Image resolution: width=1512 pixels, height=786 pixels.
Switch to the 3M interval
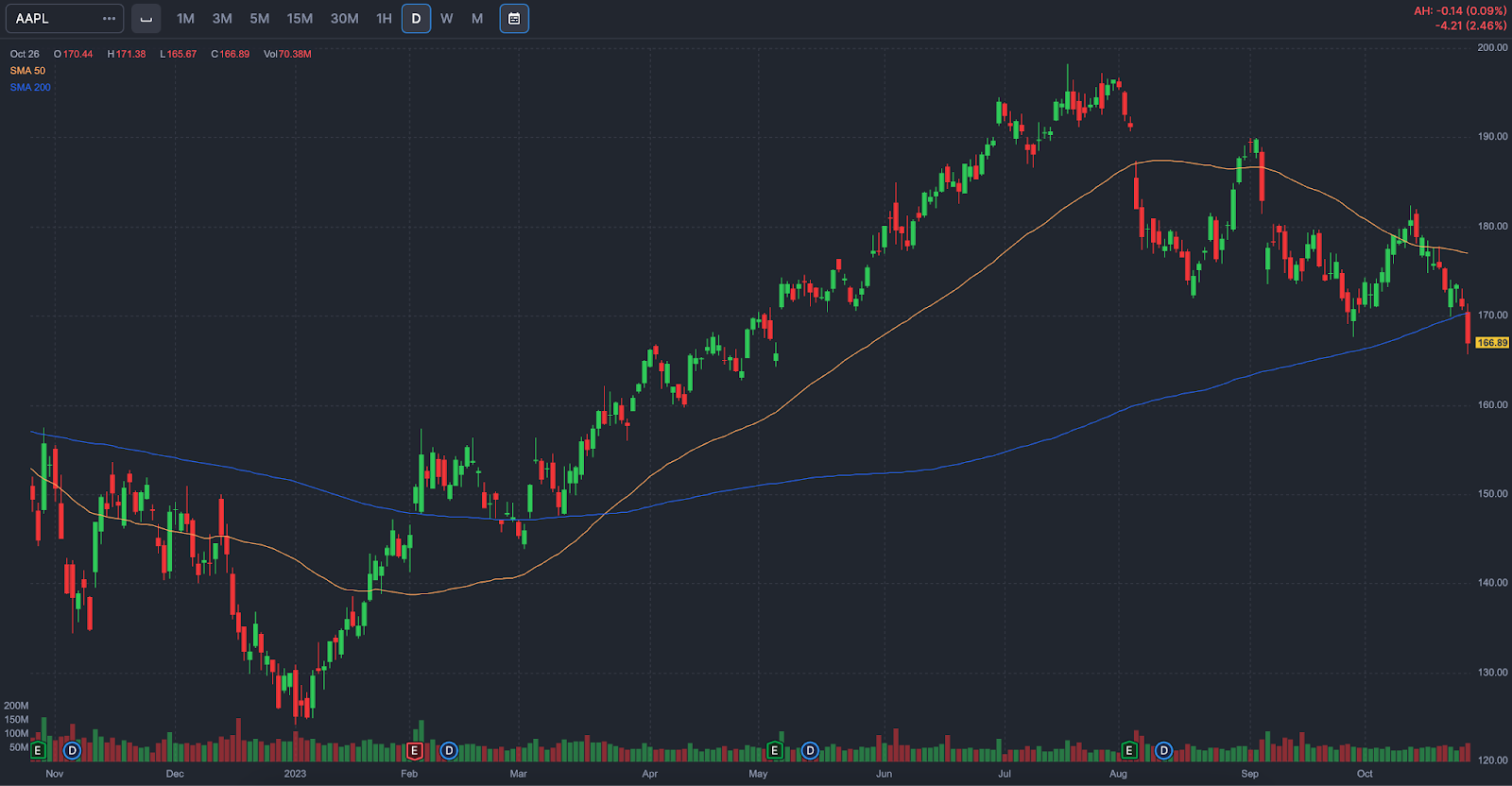pyautogui.click(x=222, y=19)
